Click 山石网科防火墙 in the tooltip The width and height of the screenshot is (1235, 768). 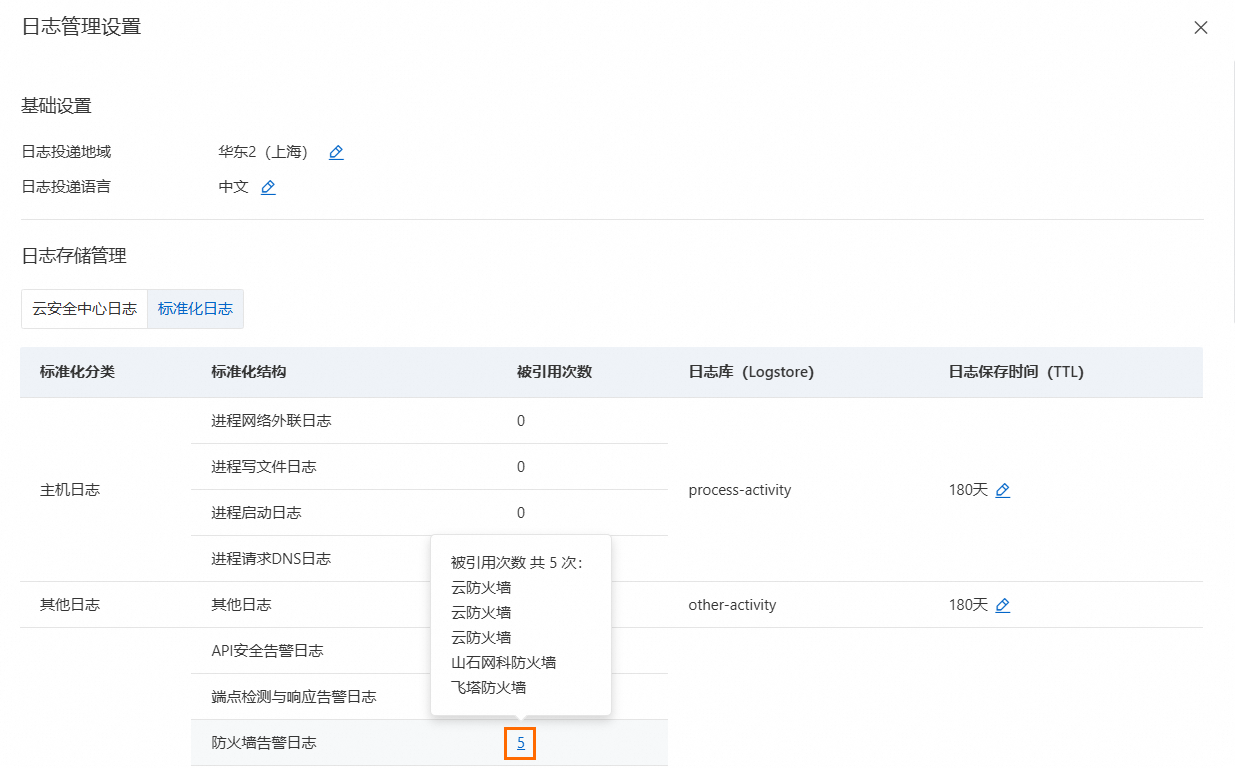click(504, 662)
